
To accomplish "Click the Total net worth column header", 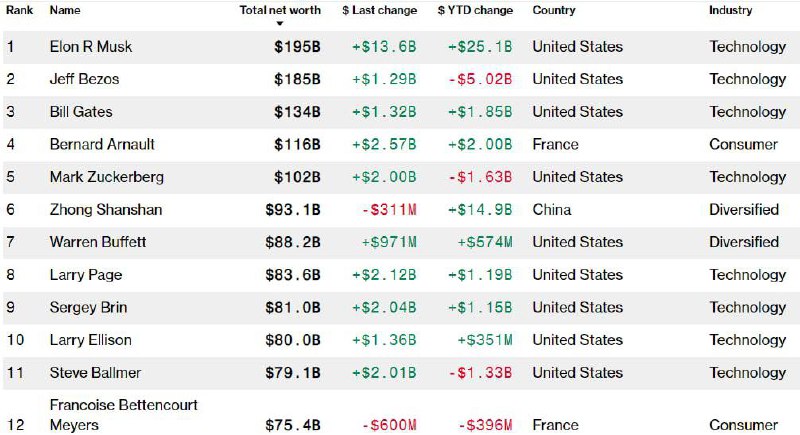I will pyautogui.click(x=280, y=10).
